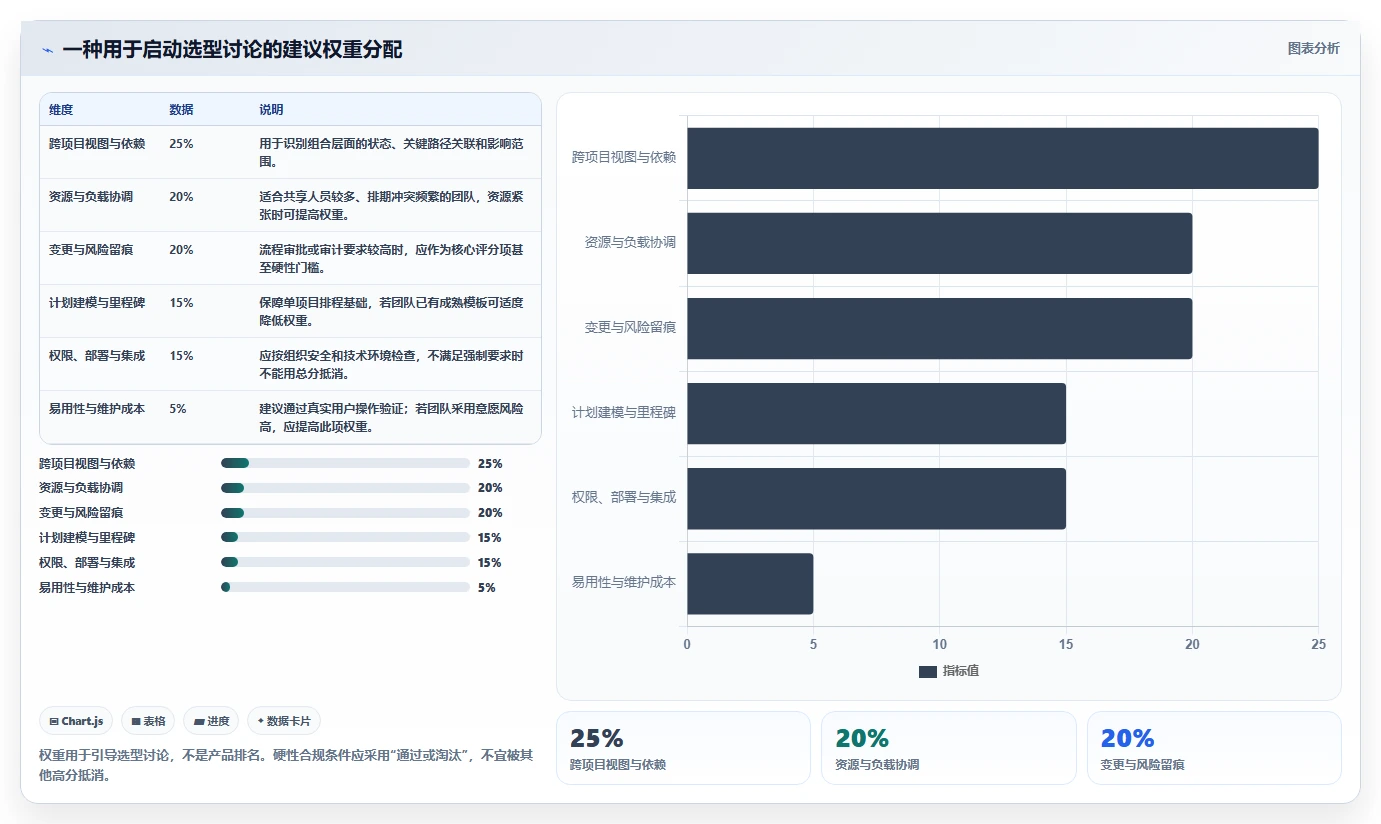The width and height of the screenshot is (1381, 824).
Task: Click the 25% label beside the top progress bar
Action: 490,464
